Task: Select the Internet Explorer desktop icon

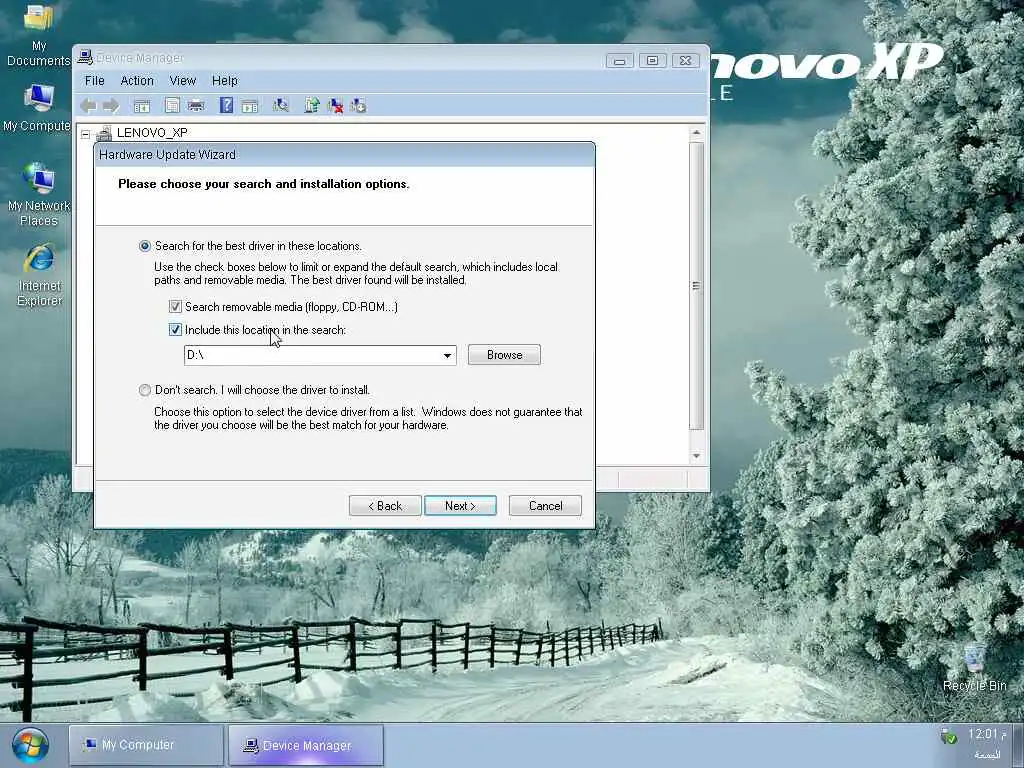Action: pyautogui.click(x=39, y=275)
